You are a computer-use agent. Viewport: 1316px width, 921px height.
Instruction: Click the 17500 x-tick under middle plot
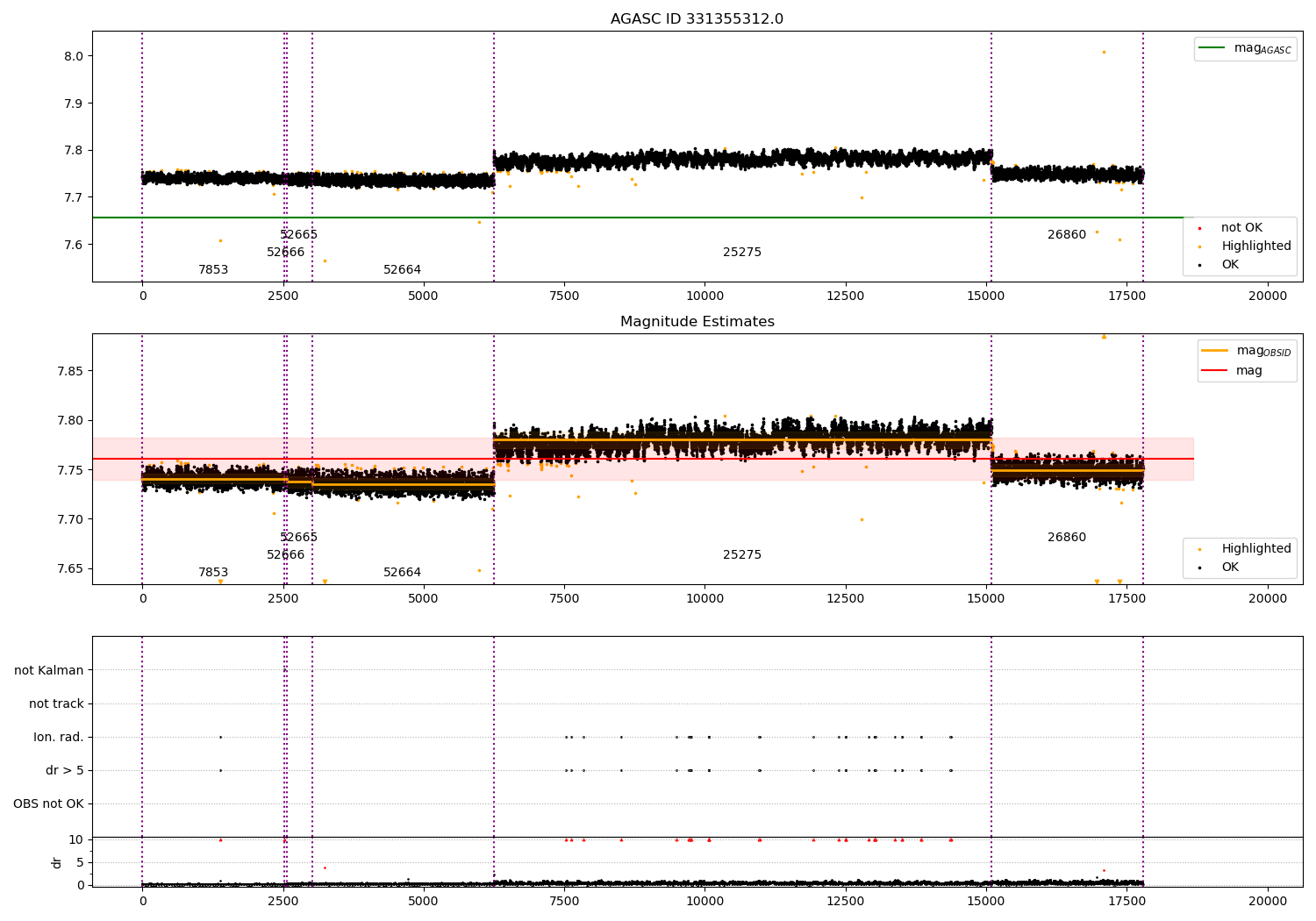point(1127,599)
